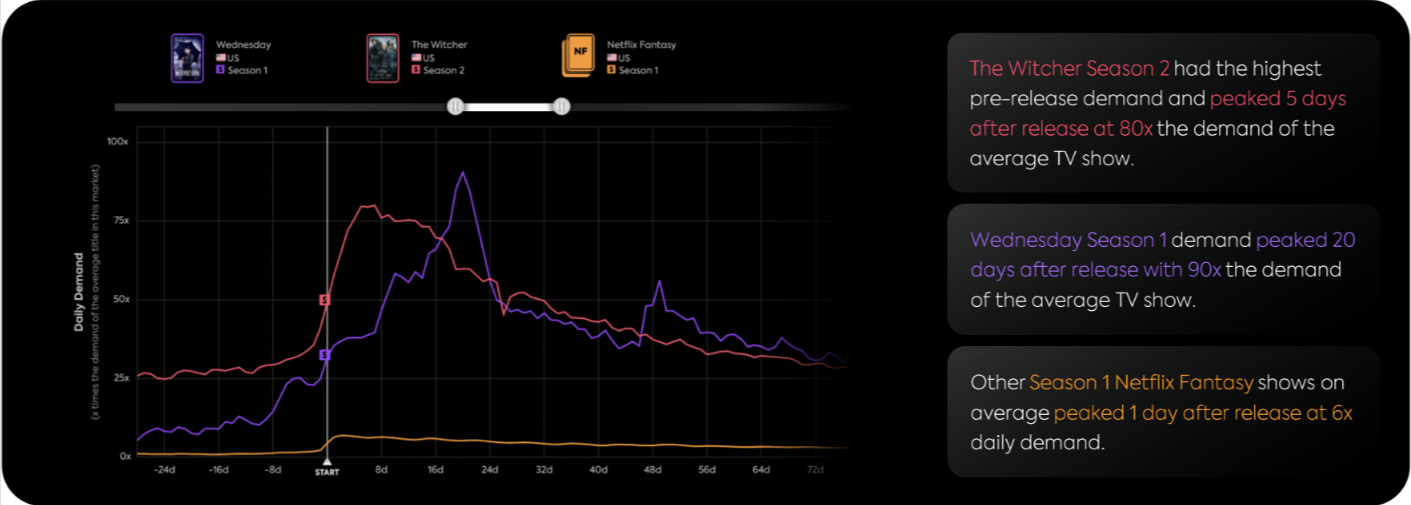
Task: Click the left handle of the range slider
Action: click(x=455, y=106)
